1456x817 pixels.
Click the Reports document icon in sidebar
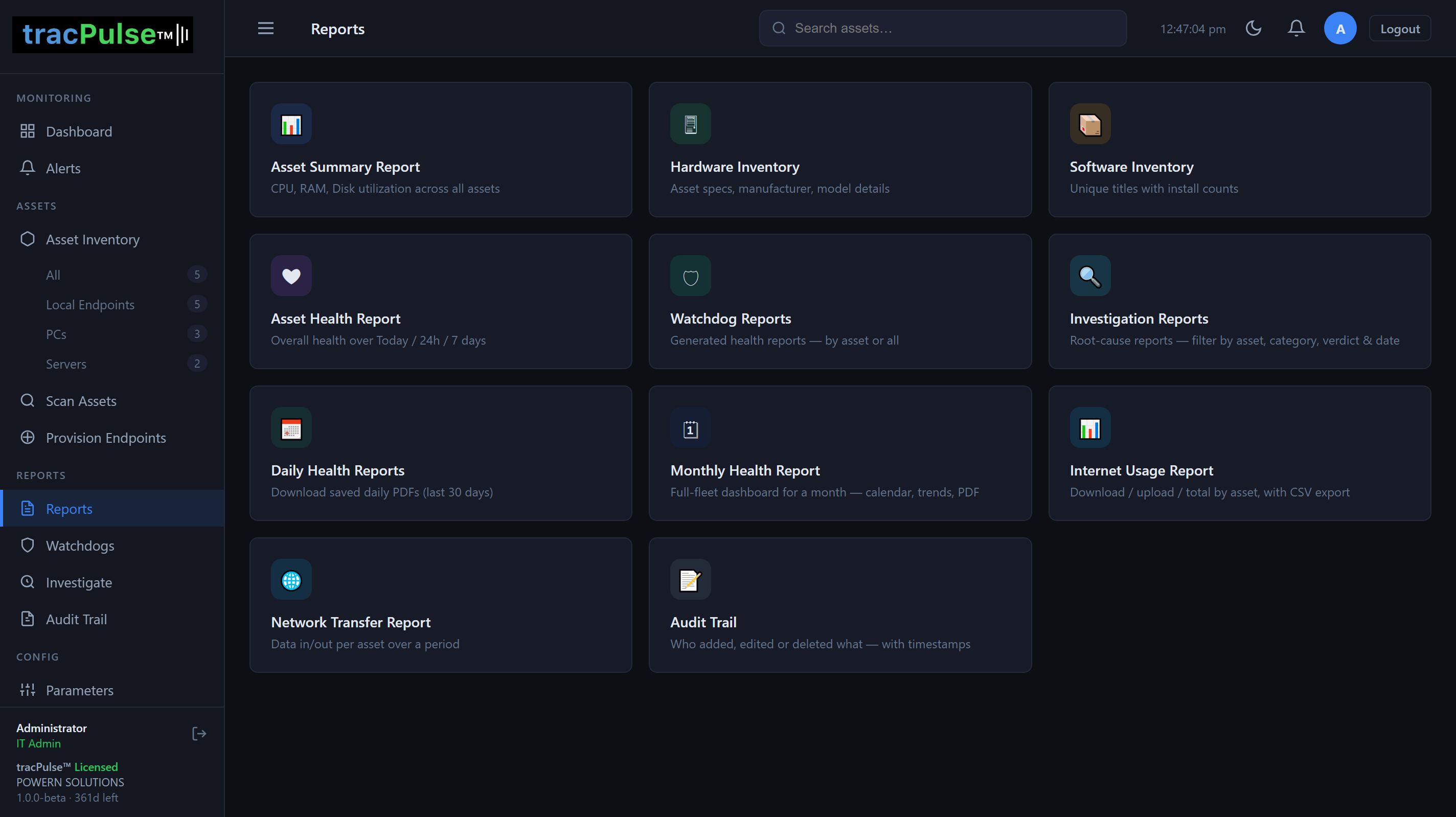(x=28, y=508)
